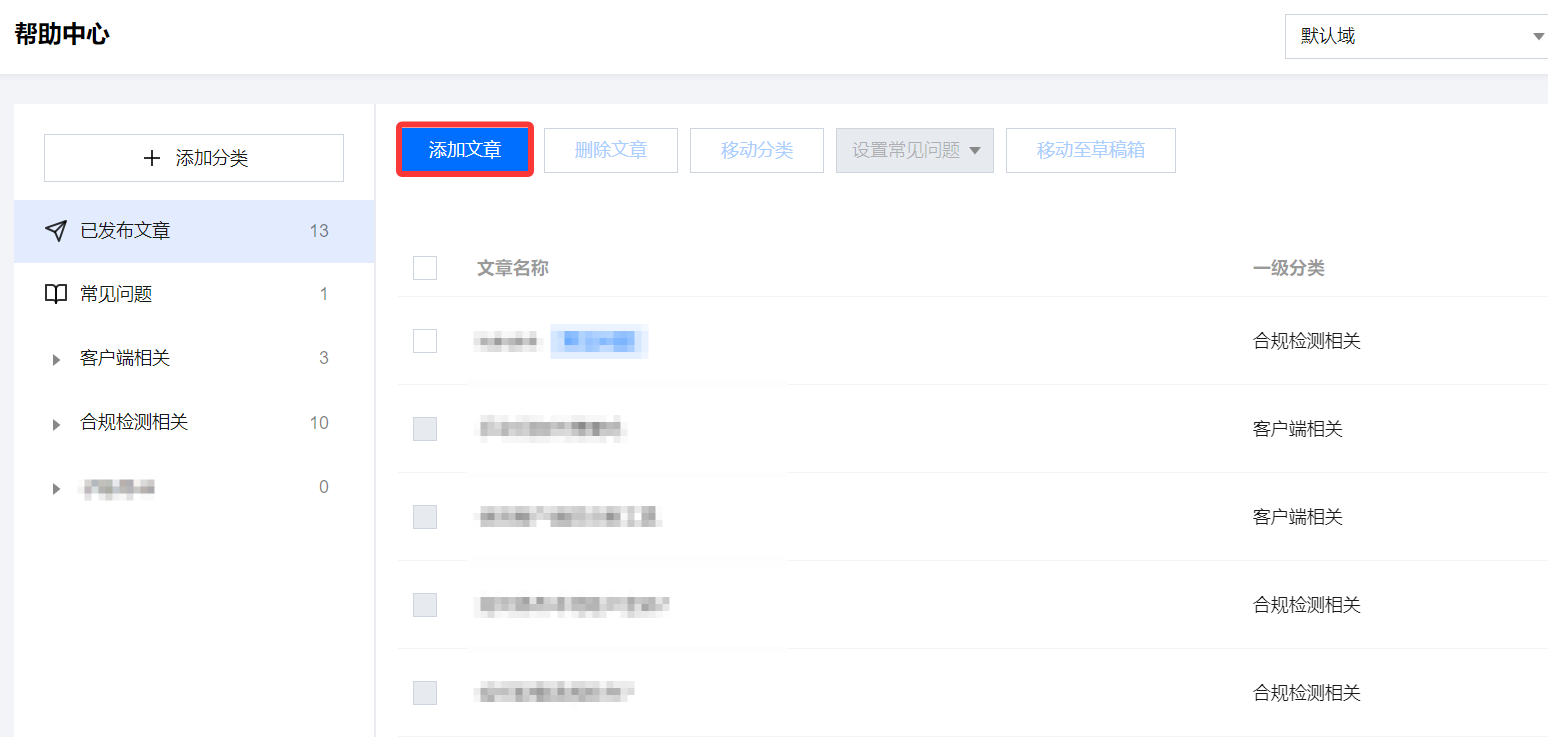Tick the third article row checkbox
1548x737 pixels.
(x=425, y=517)
